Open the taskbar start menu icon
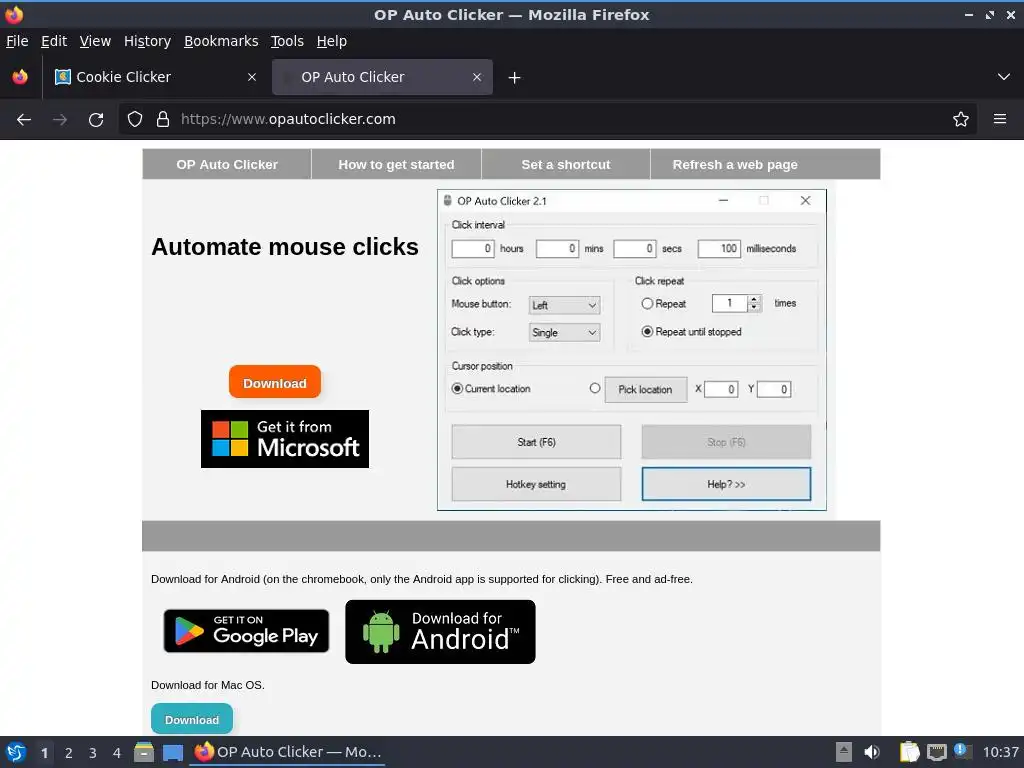The image size is (1024, 768). (16, 752)
